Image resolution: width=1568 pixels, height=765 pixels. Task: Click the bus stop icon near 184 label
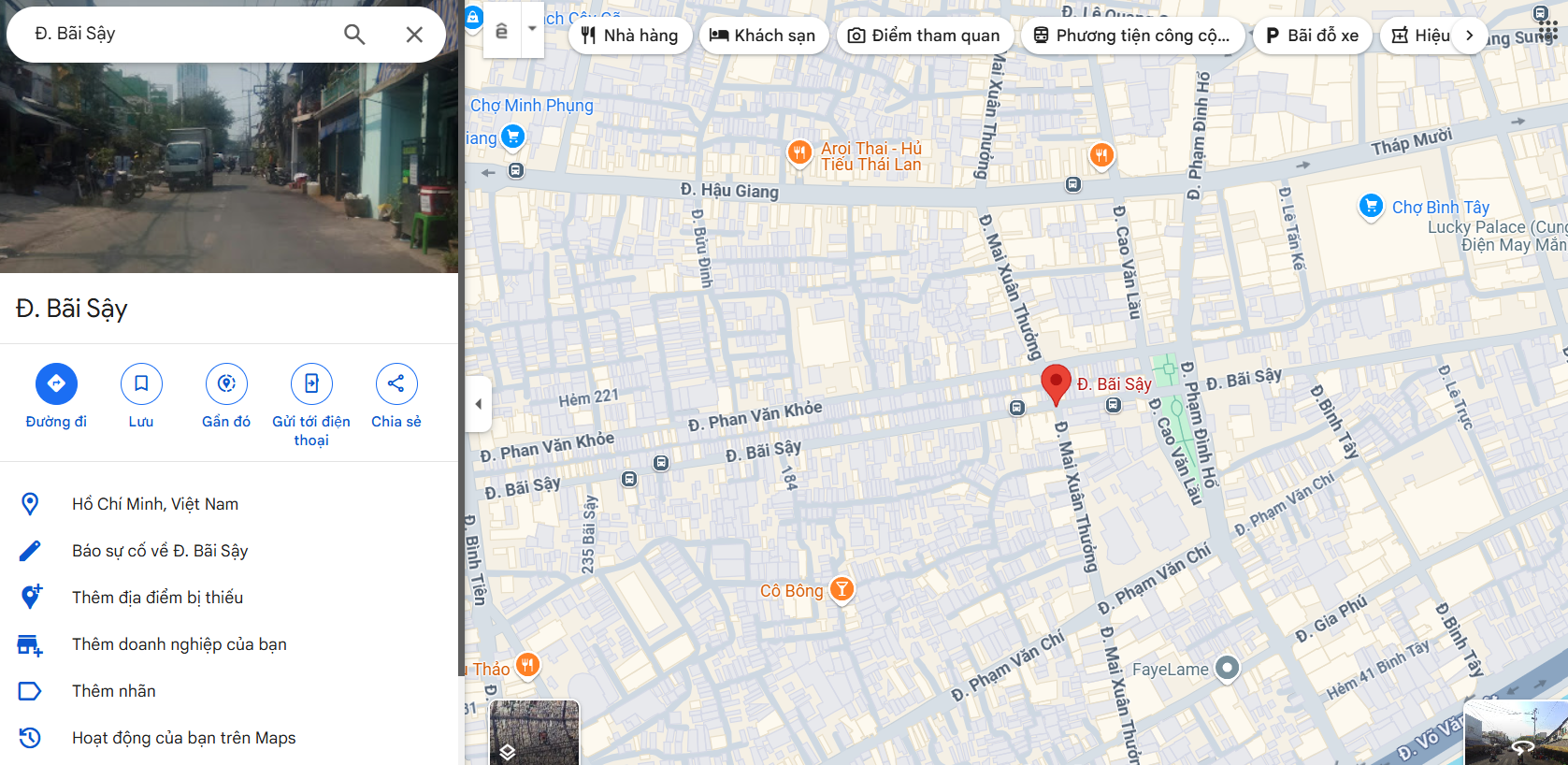[661, 463]
